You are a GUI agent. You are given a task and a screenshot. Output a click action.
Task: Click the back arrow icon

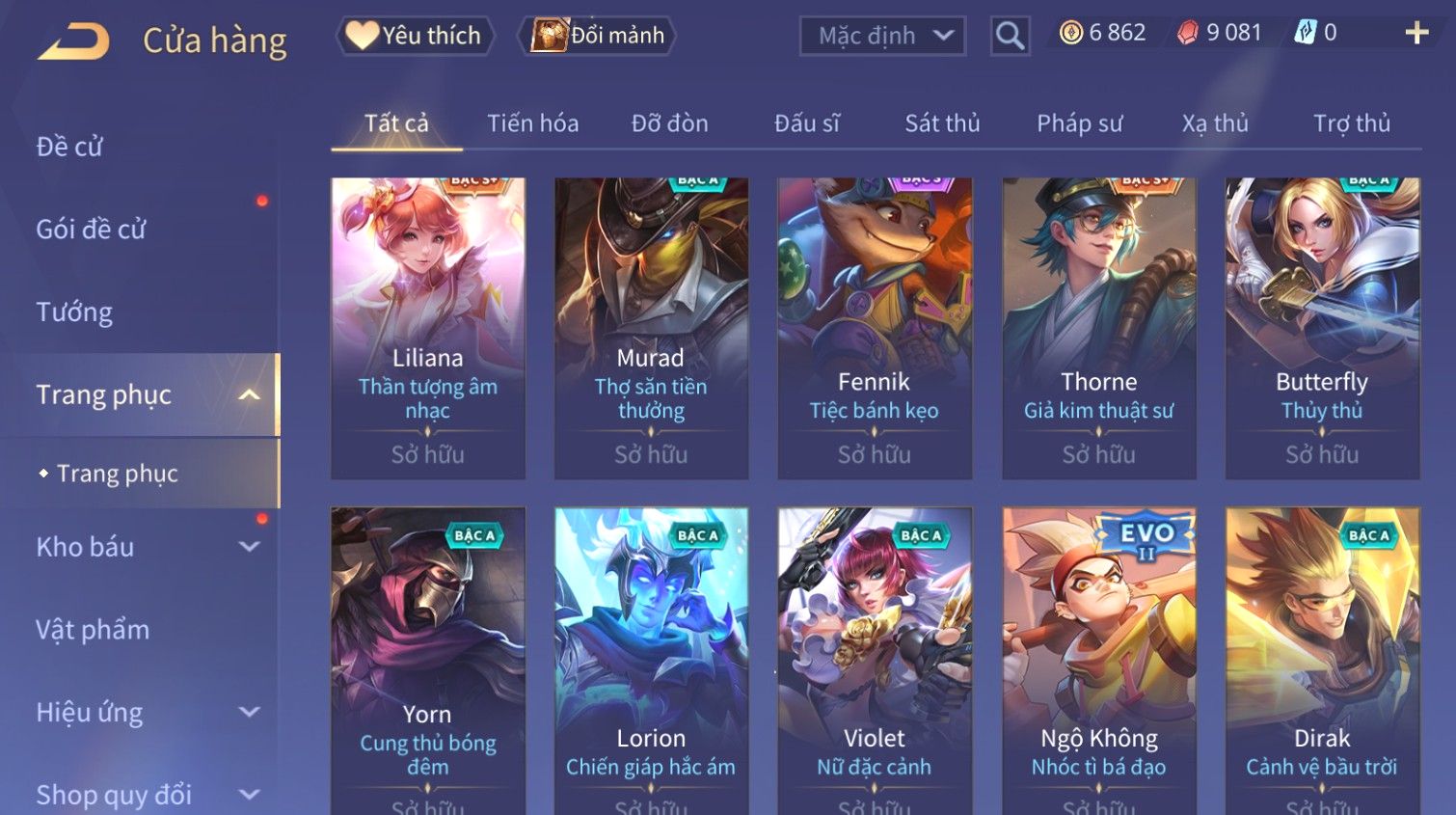[x=73, y=41]
